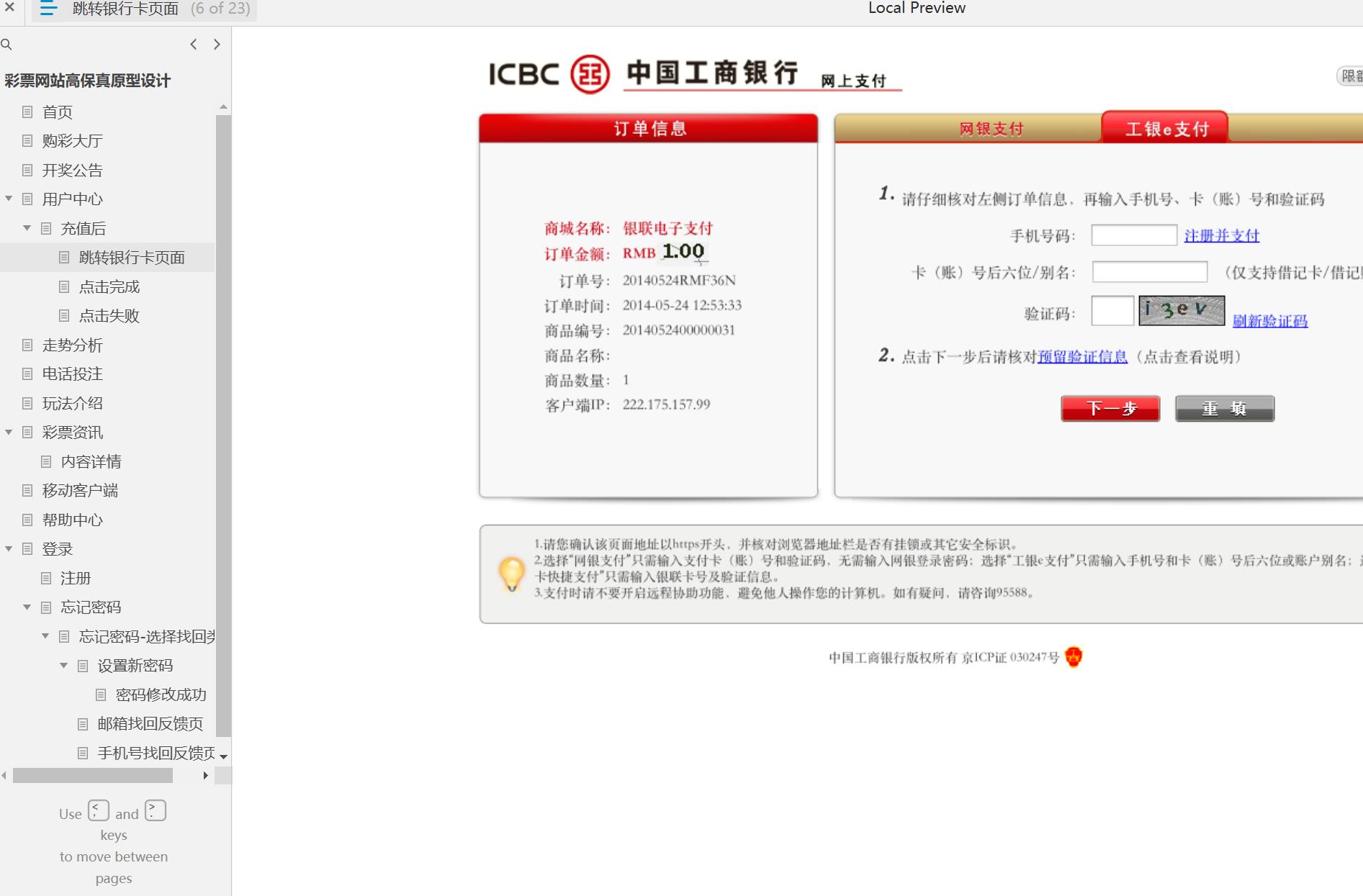Open the 走势分析 page

73,345
